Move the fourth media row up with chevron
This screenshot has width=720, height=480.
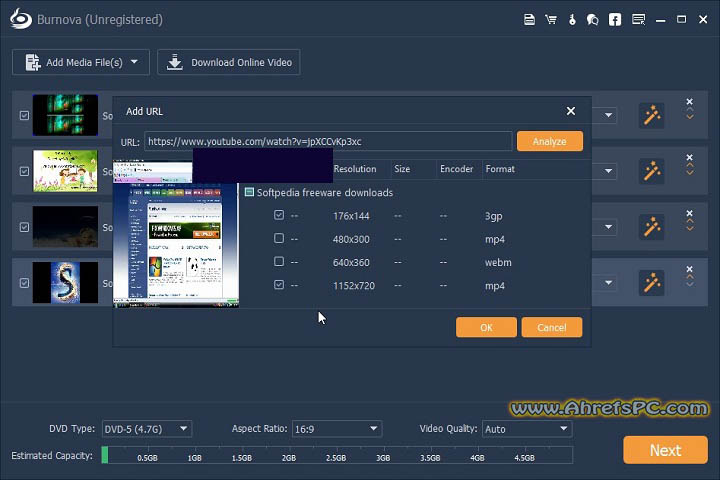690,277
